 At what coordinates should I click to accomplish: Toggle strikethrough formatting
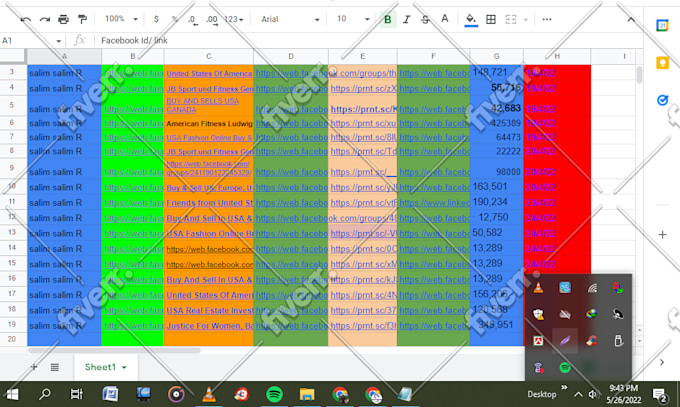tap(425, 19)
